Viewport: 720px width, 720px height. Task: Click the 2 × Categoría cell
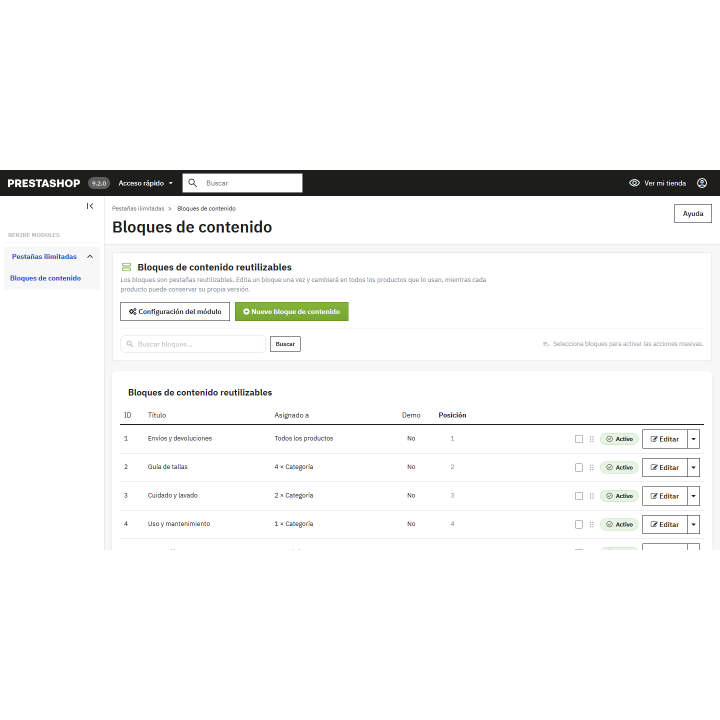(x=294, y=495)
